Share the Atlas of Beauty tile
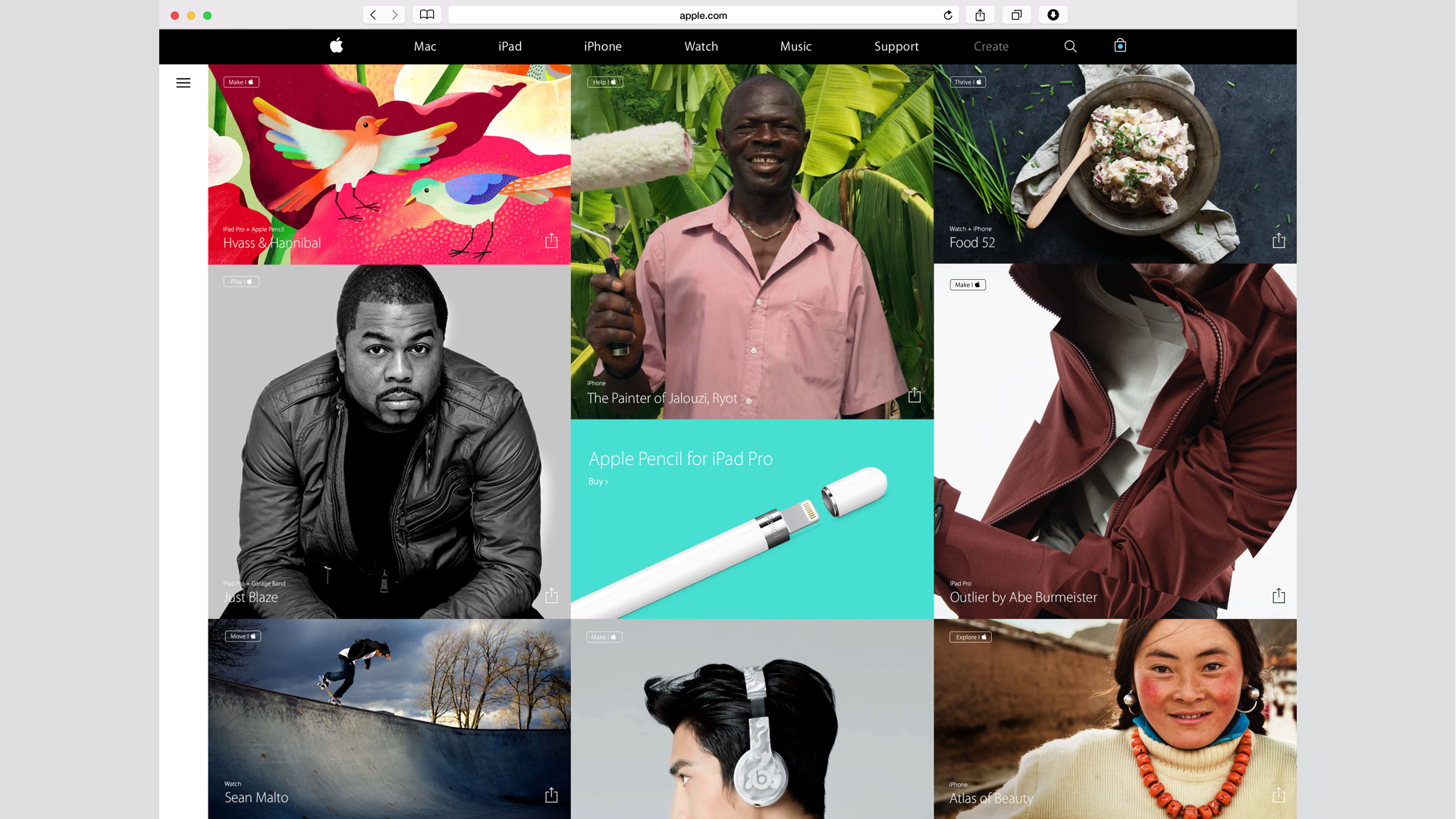The image size is (1456, 819). 1279,795
